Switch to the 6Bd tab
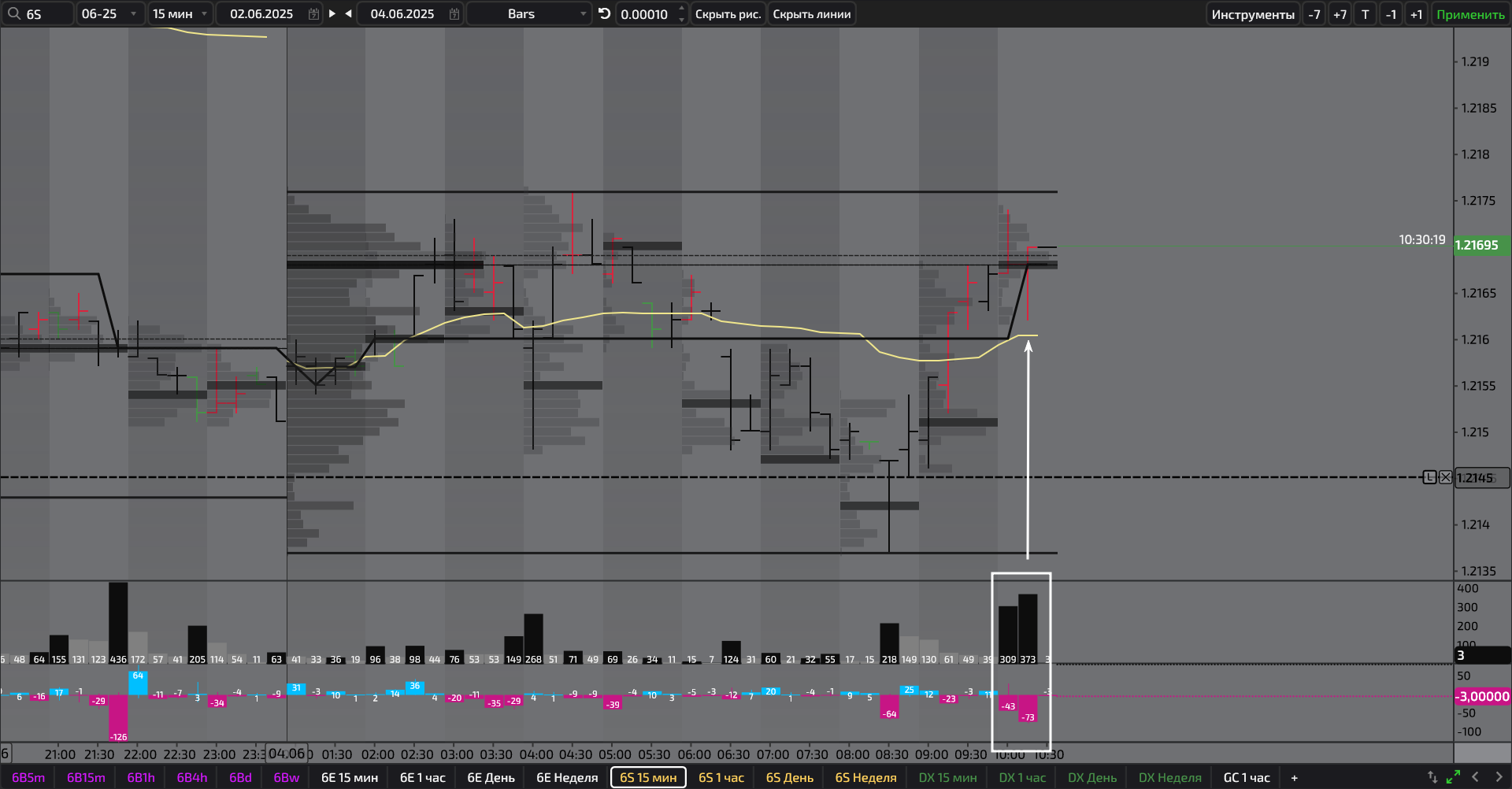Screen dimensions: 1512x789 pos(241,777)
